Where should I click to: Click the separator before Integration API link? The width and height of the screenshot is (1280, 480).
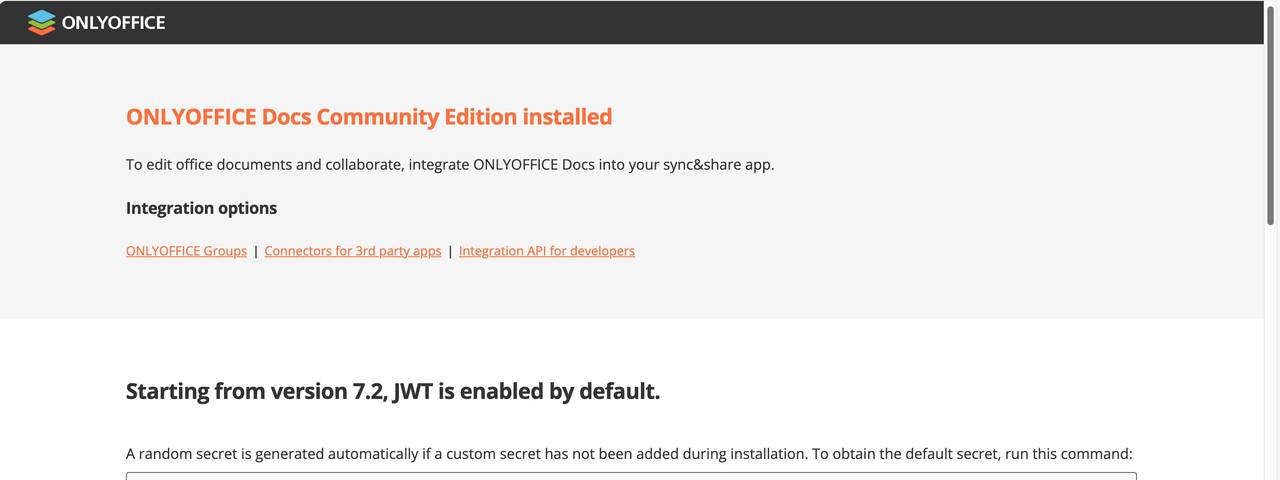pos(450,251)
